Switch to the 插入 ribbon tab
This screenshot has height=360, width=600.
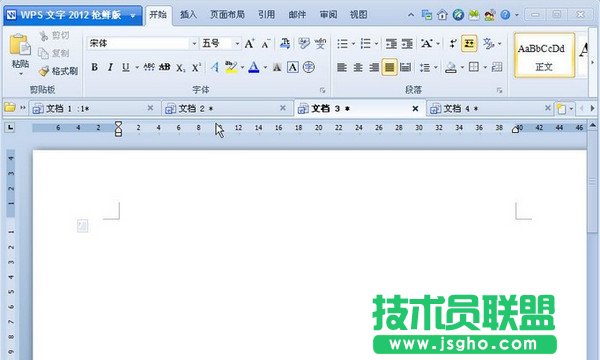coord(188,15)
